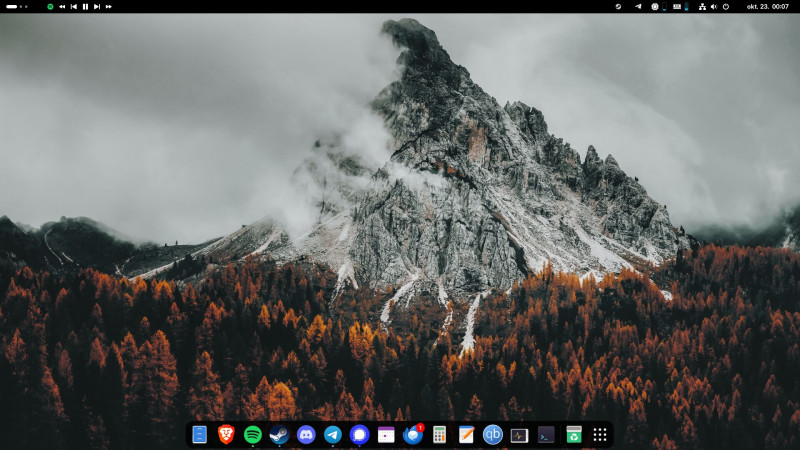Skip to the previous track

click(x=73, y=7)
